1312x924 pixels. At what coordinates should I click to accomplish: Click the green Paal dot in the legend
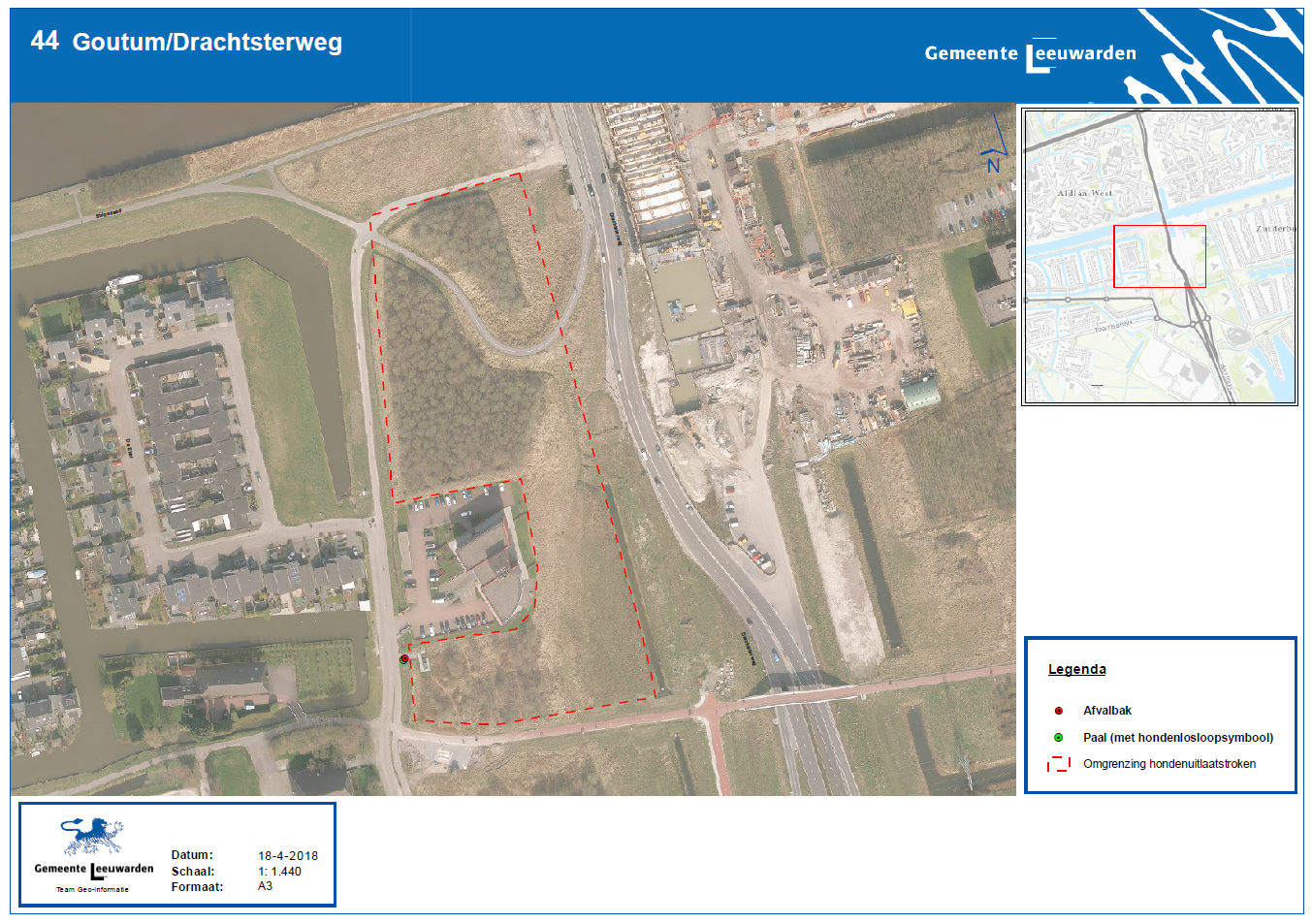(1058, 738)
